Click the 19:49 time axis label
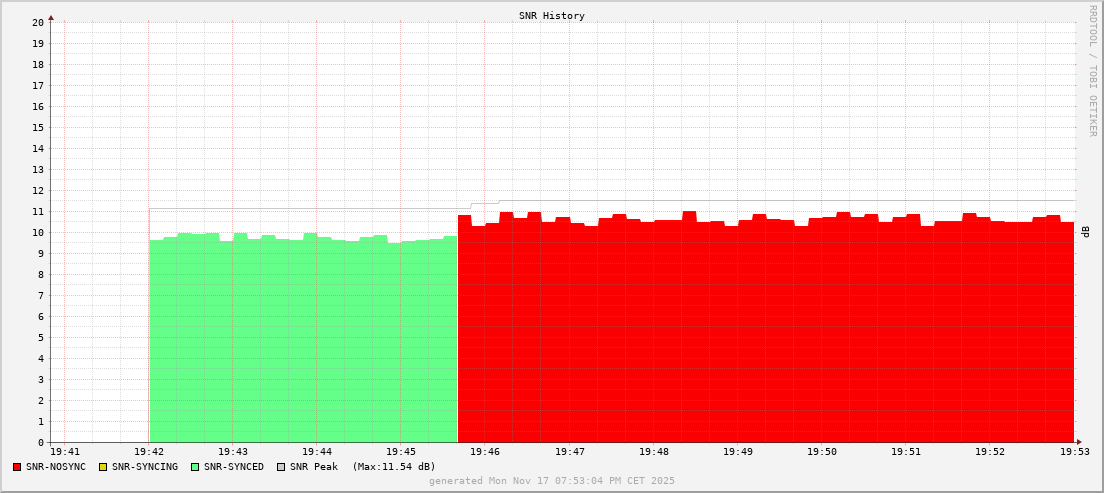 [737, 453]
